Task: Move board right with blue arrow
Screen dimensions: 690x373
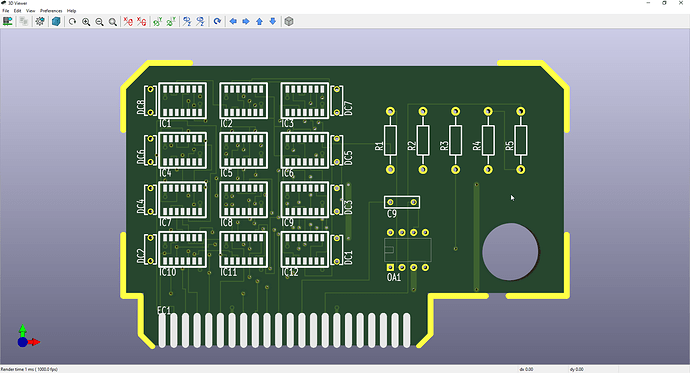Action: (x=246, y=21)
